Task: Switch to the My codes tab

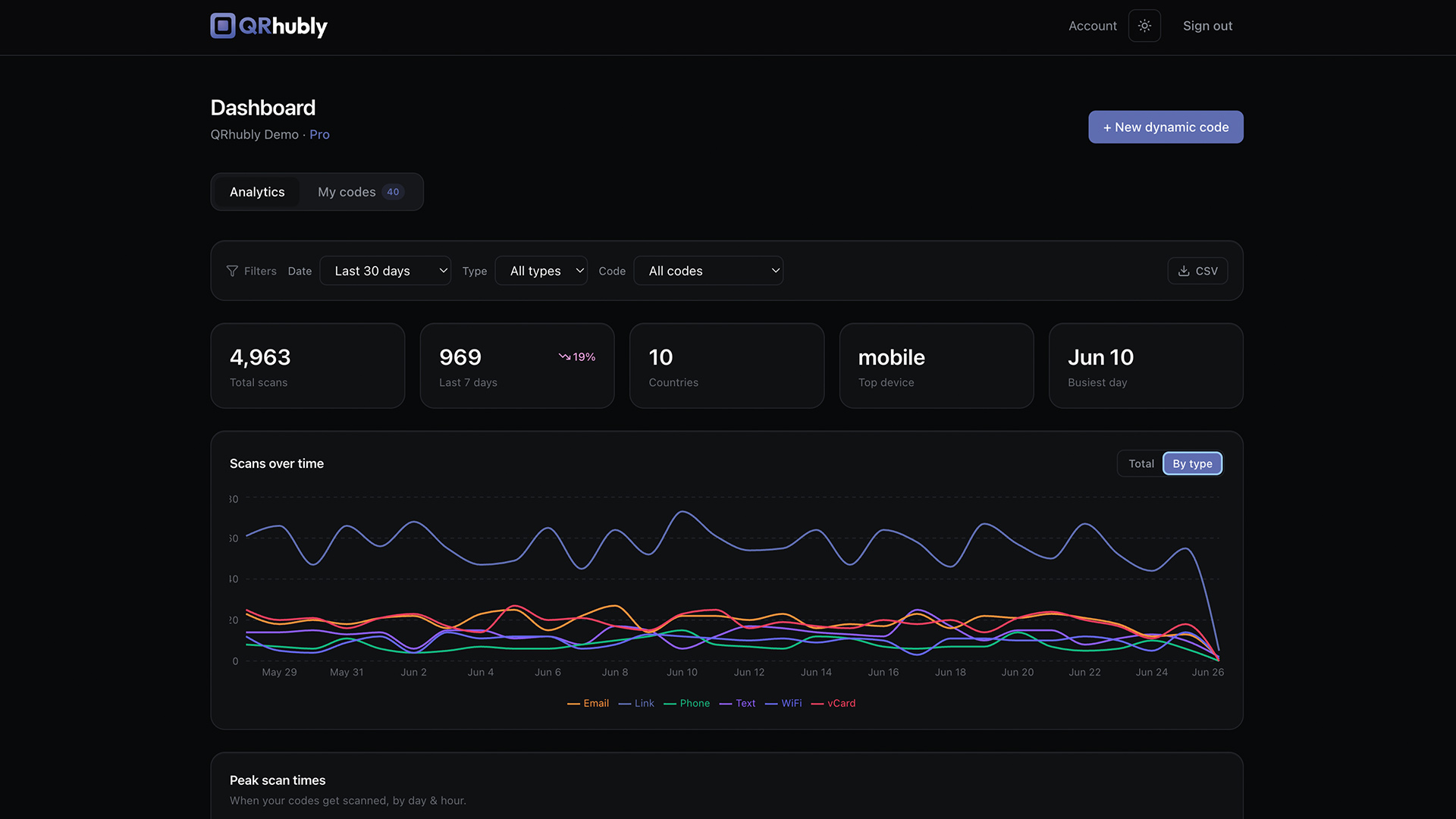Action: click(360, 192)
